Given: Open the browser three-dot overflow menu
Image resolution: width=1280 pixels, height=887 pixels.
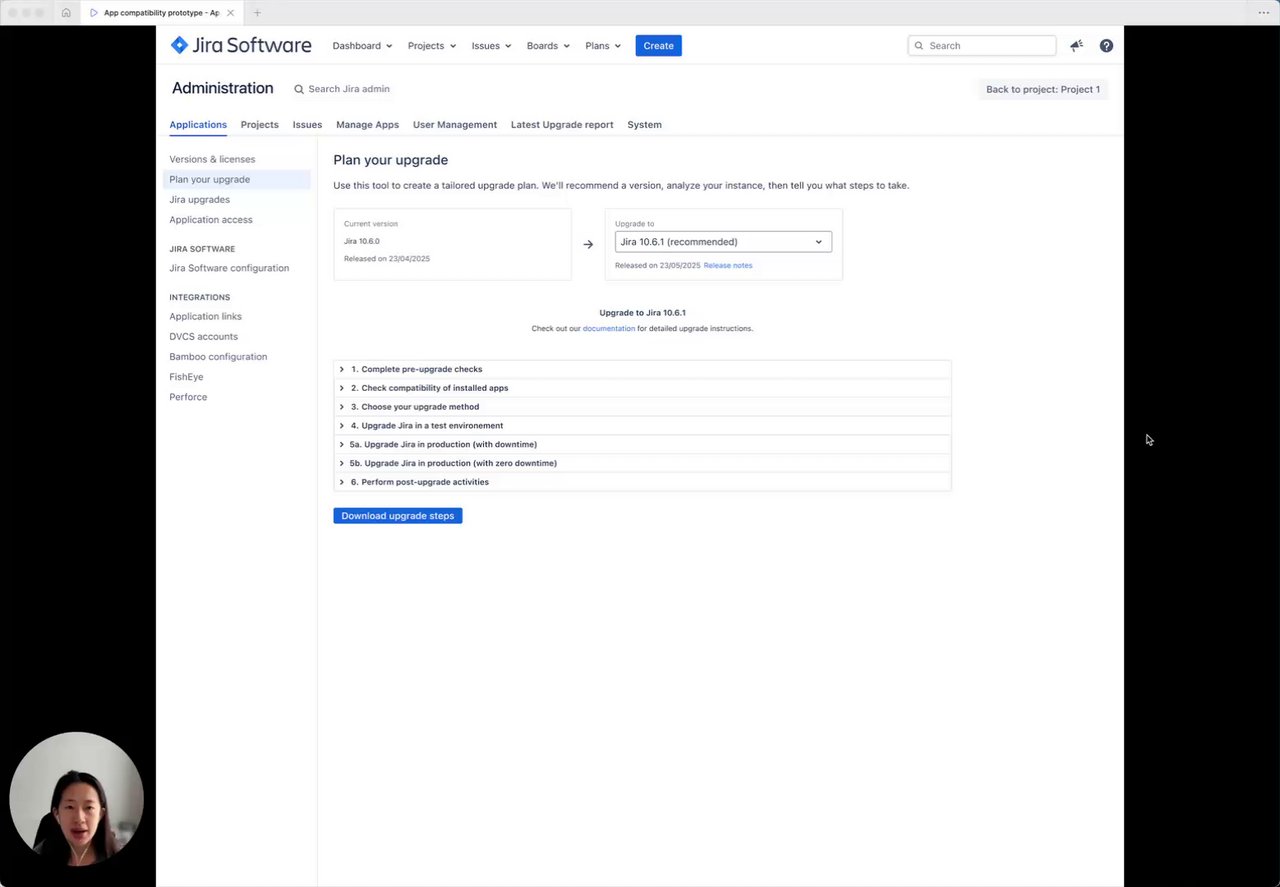Looking at the screenshot, I should pos(1263,13).
